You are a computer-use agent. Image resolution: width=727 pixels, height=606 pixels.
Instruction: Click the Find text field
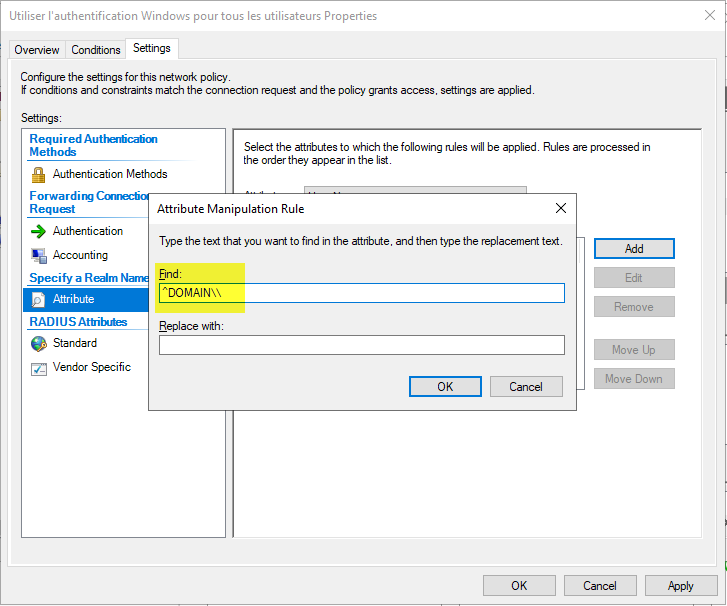point(361,293)
